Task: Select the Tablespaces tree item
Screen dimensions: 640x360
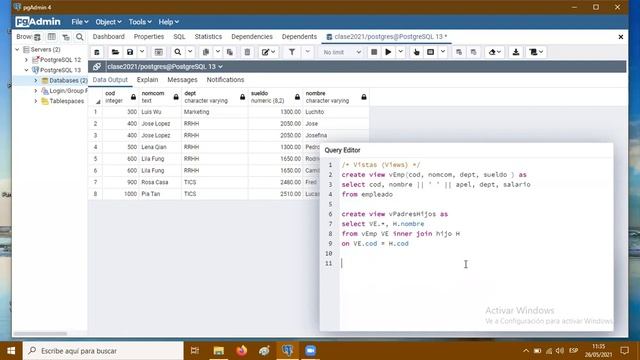Action: (66, 101)
